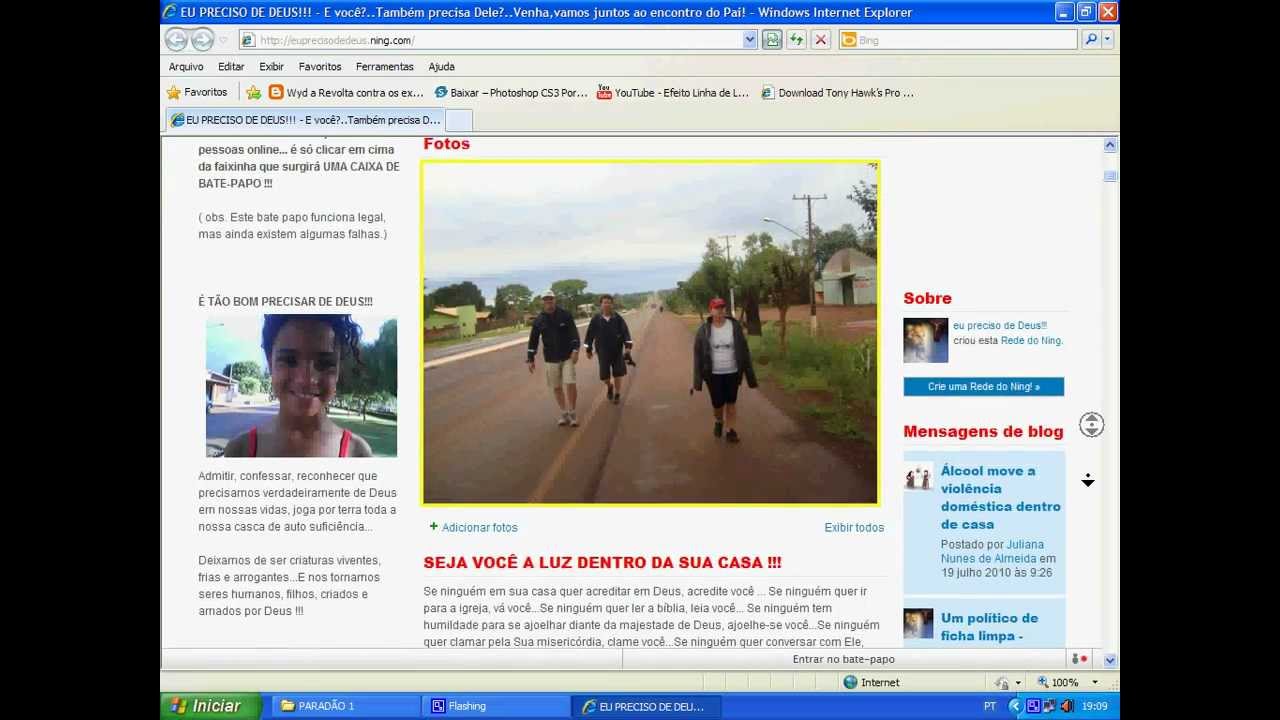Click in the Bing search field

pos(967,40)
